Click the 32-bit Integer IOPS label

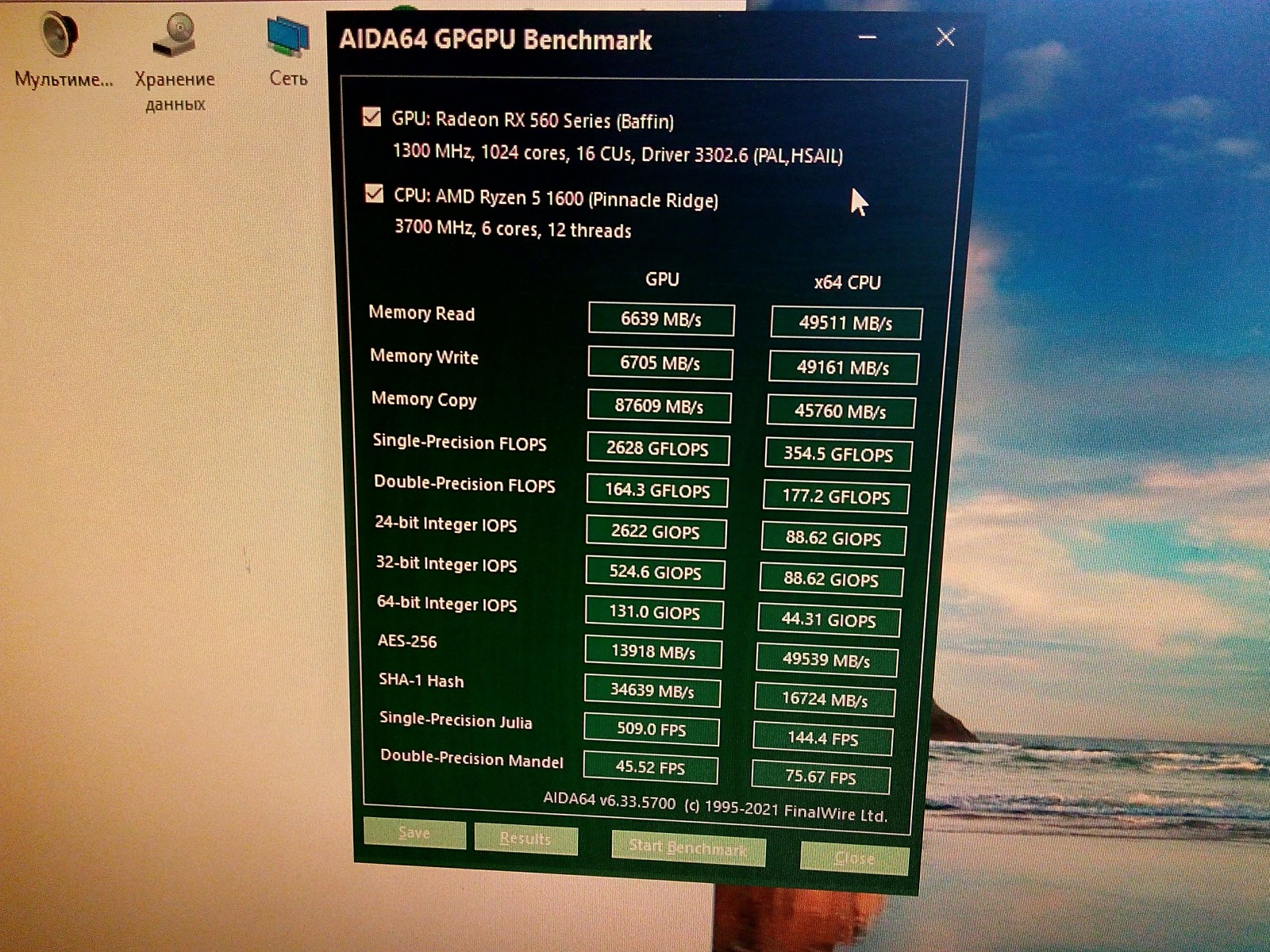click(446, 564)
